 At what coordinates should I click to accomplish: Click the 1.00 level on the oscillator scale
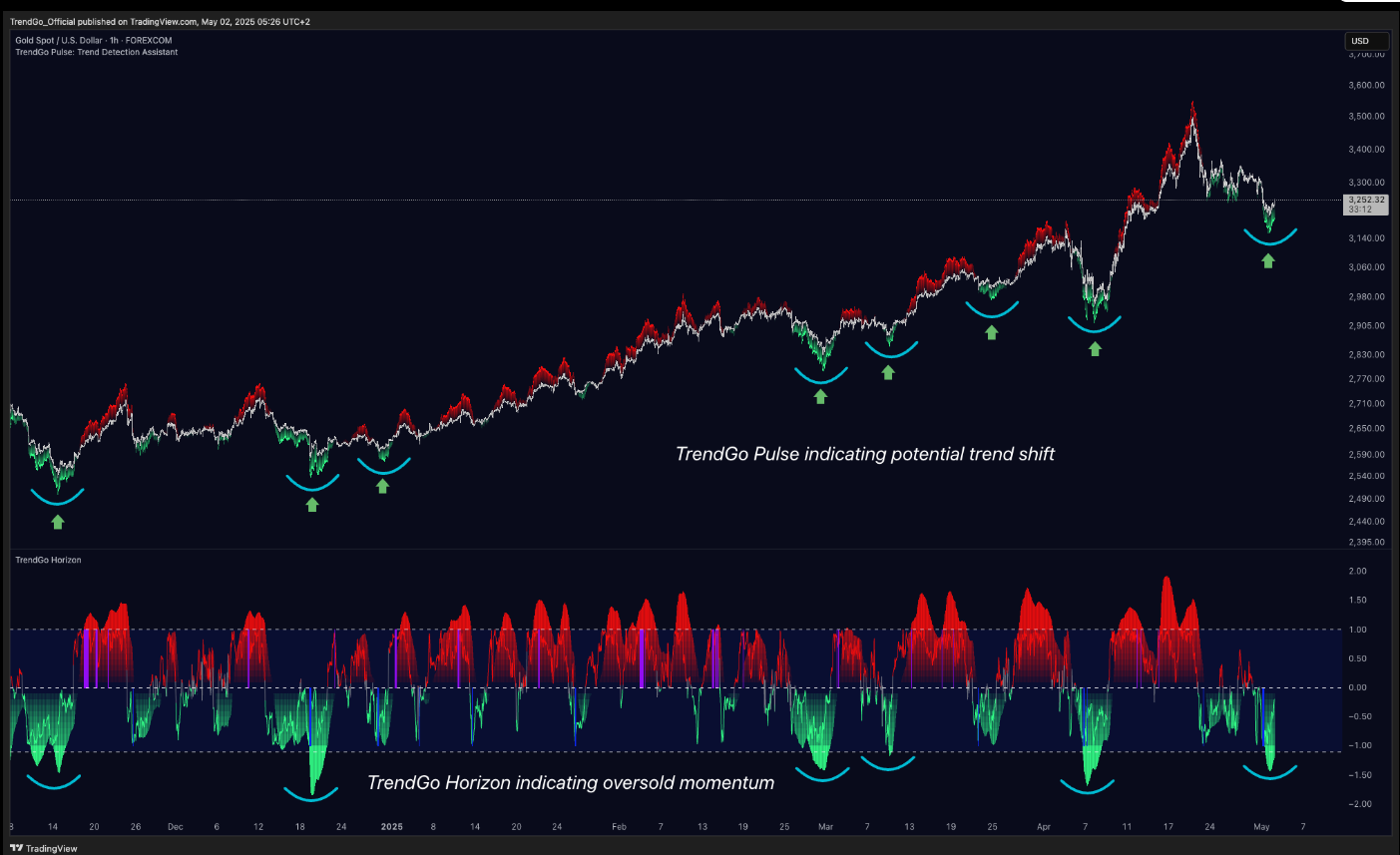(x=1357, y=630)
